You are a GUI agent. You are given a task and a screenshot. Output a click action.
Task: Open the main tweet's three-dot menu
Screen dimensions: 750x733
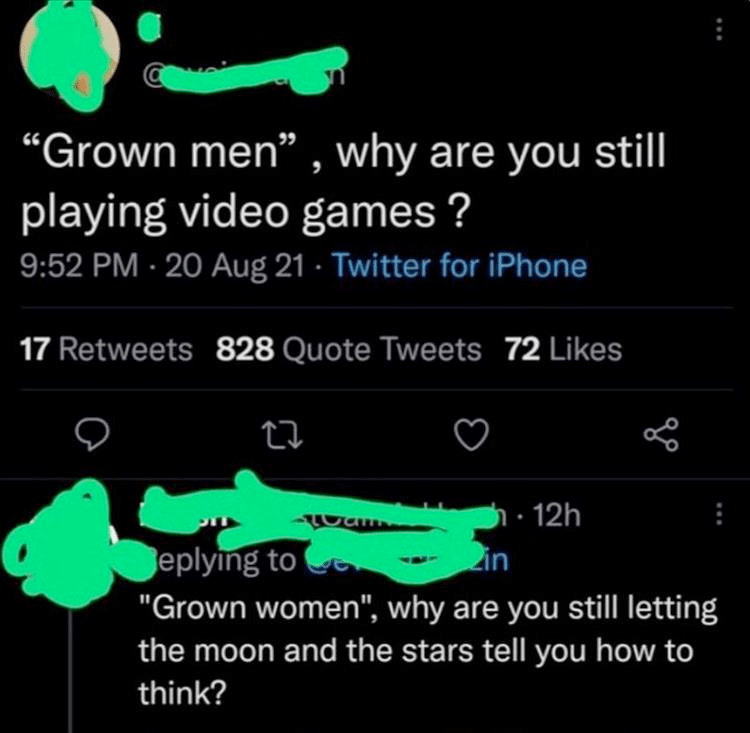[x=717, y=30]
